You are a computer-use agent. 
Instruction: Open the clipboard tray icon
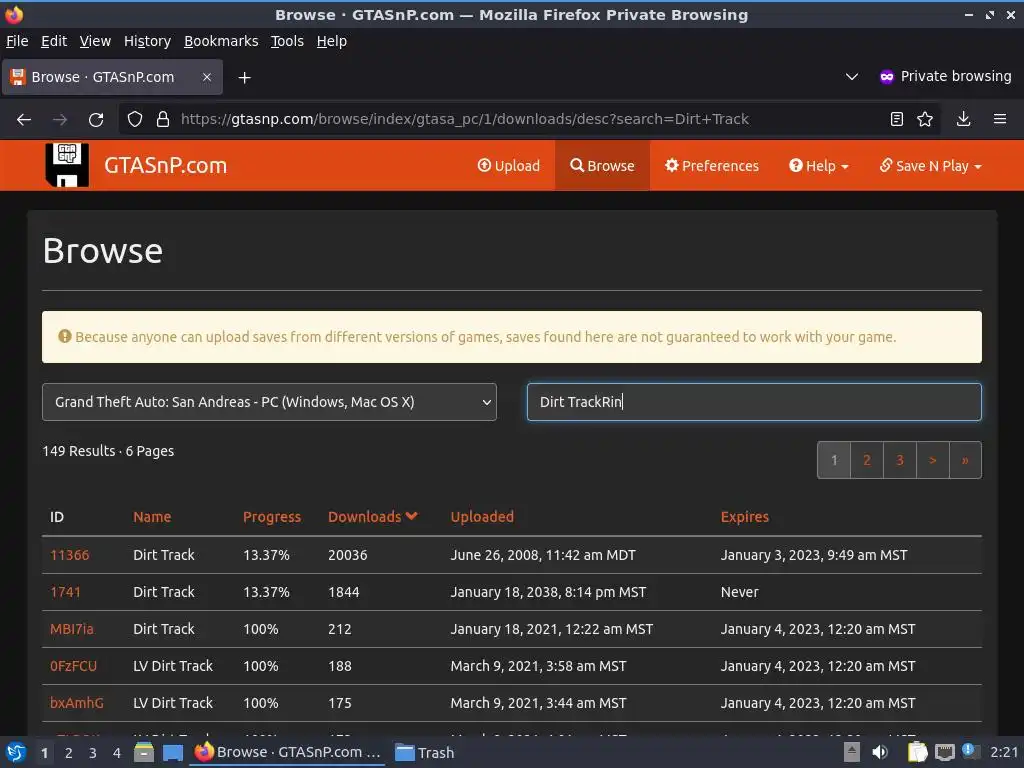918,752
